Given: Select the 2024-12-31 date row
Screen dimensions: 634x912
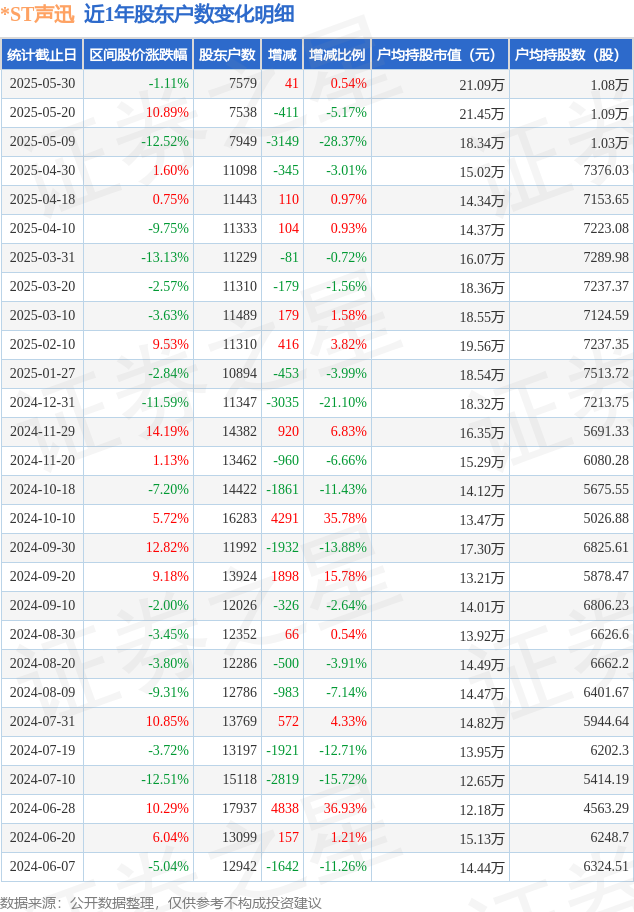Looking at the screenshot, I should click(317, 403).
